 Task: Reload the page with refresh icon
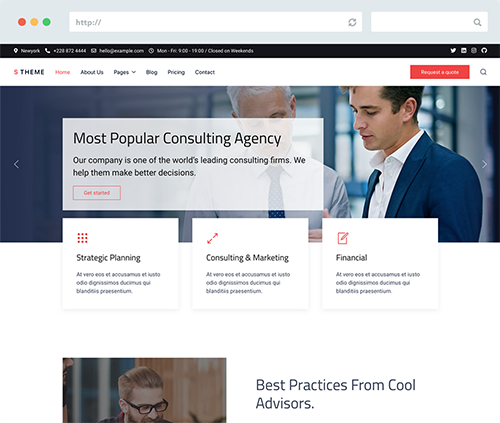point(352,22)
